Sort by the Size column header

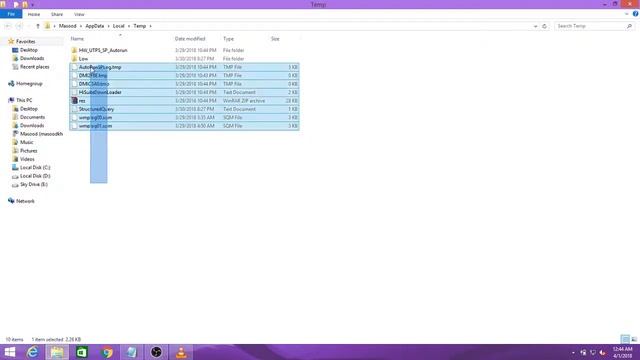[275, 39]
